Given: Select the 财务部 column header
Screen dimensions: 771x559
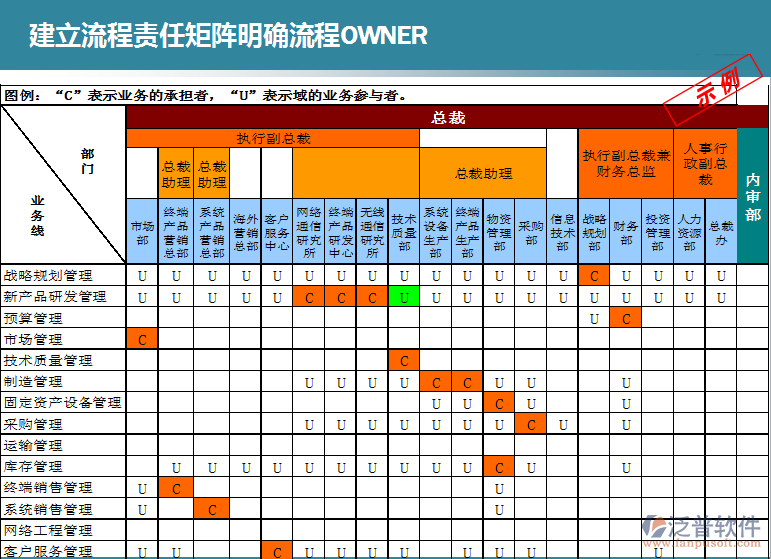Looking at the screenshot, I should pos(625,231).
